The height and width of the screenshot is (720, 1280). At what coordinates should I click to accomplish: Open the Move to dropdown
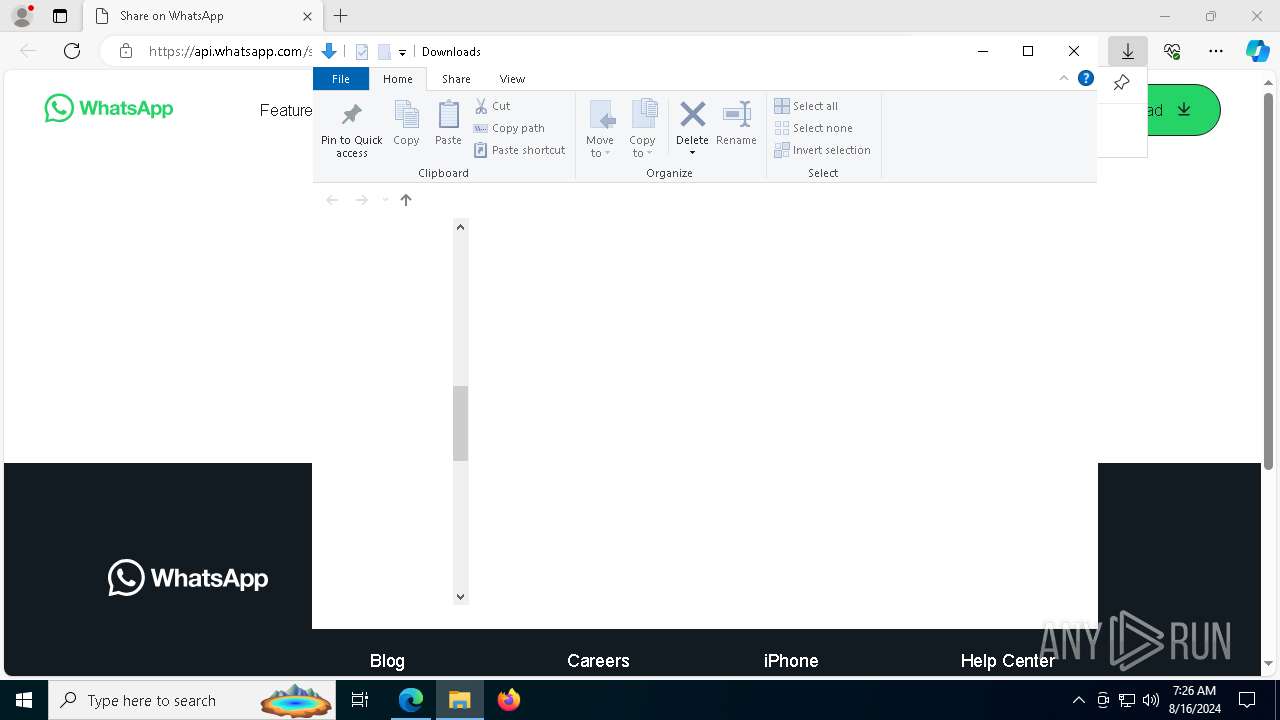point(600,128)
